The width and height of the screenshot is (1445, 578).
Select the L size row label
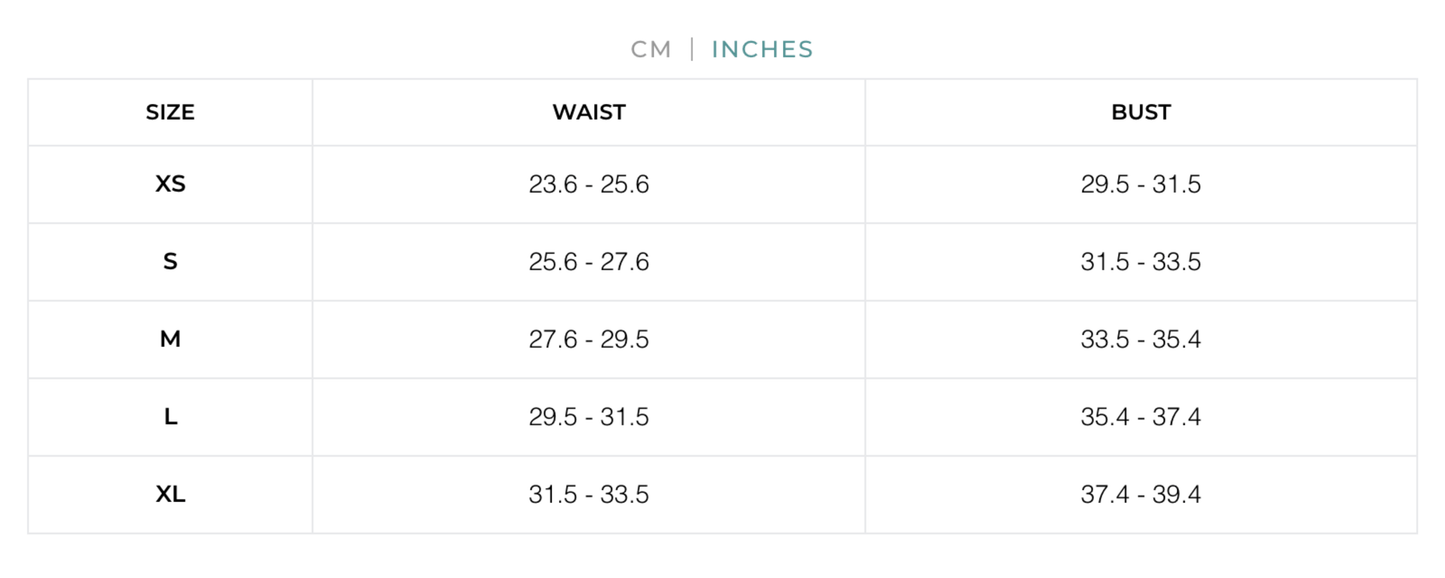click(x=169, y=417)
